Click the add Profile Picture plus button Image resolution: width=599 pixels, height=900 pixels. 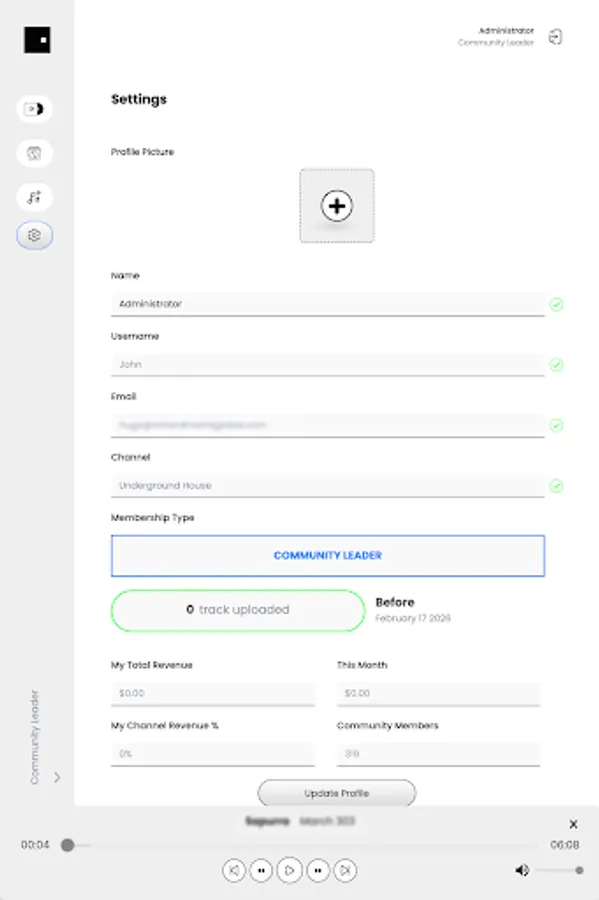[337, 206]
